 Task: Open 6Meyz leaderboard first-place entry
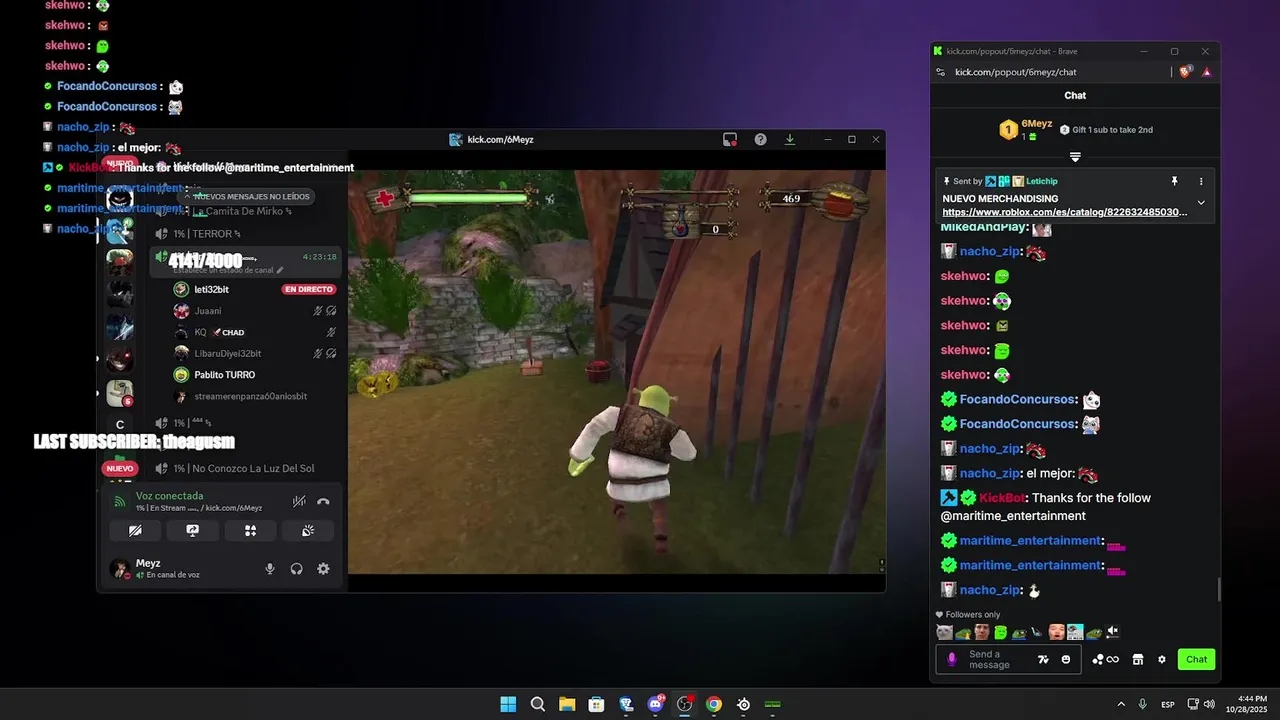(1026, 129)
